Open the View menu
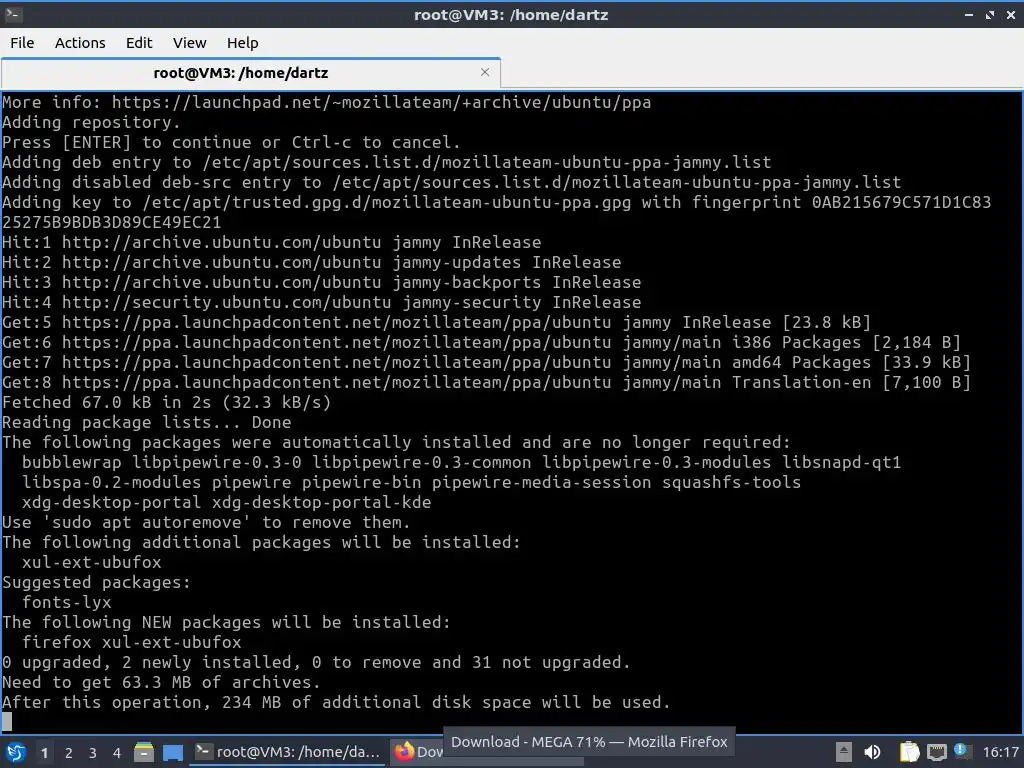 point(189,42)
